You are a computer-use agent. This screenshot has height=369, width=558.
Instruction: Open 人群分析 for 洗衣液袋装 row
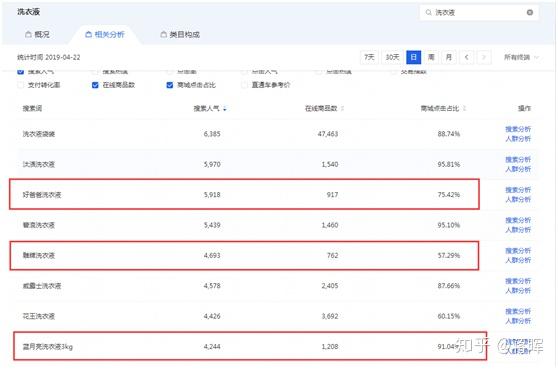(x=518, y=138)
